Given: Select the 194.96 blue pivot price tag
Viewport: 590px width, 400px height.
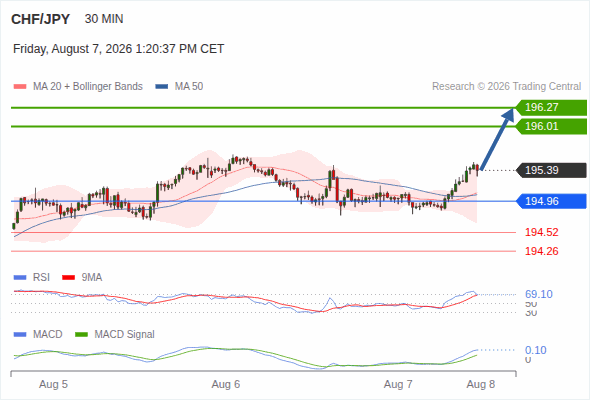Looking at the screenshot, I should click(x=551, y=201).
